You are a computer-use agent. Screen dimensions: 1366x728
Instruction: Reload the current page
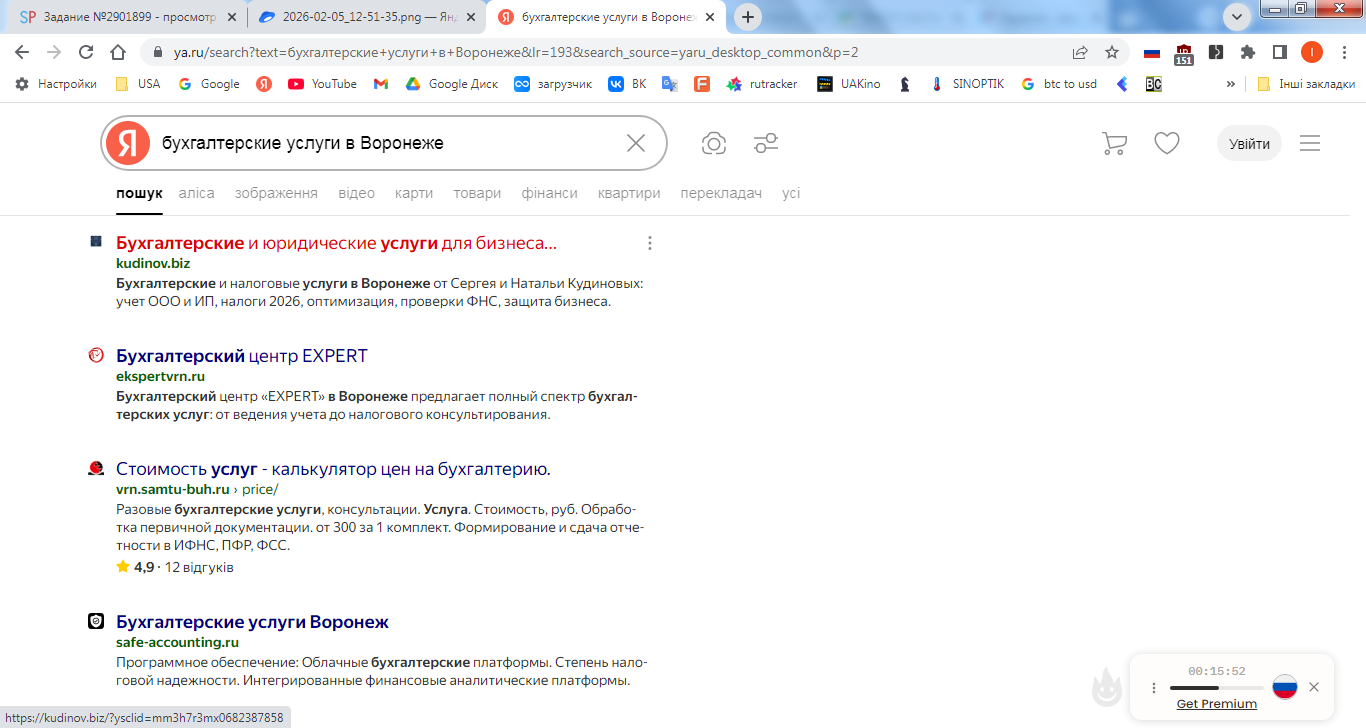(x=86, y=53)
